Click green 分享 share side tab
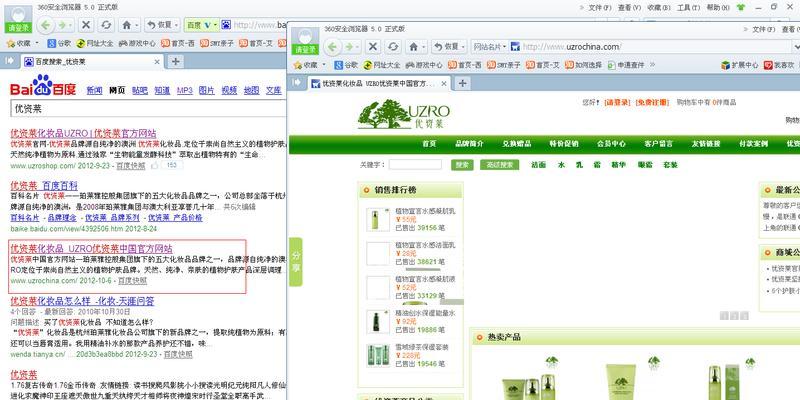 [296, 262]
